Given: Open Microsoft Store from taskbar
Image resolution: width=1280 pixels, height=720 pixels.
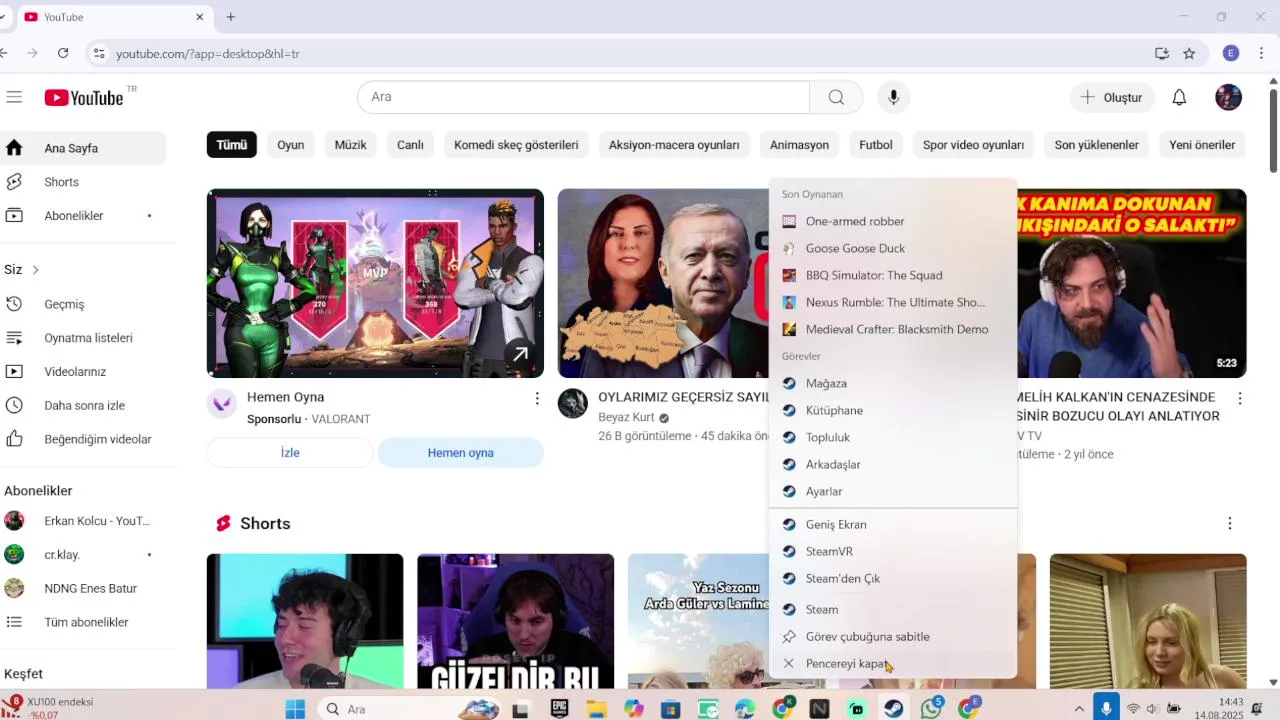Looking at the screenshot, I should tap(670, 709).
